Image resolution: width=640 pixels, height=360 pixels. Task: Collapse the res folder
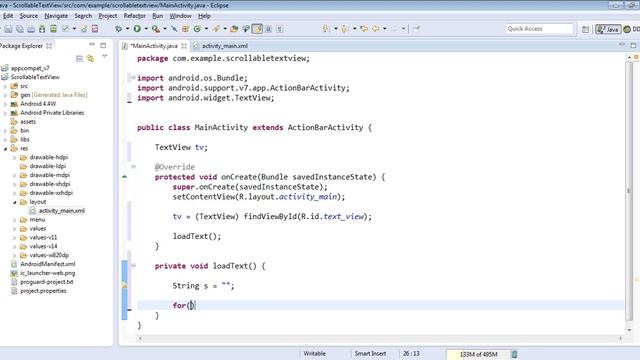click(5, 149)
